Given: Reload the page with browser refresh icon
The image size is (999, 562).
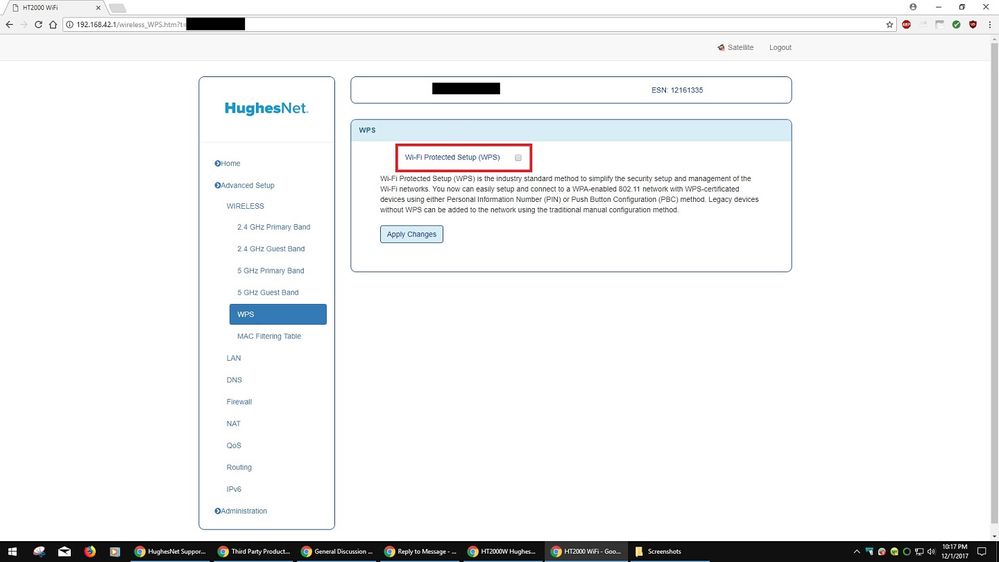Looking at the screenshot, I should (39, 24).
